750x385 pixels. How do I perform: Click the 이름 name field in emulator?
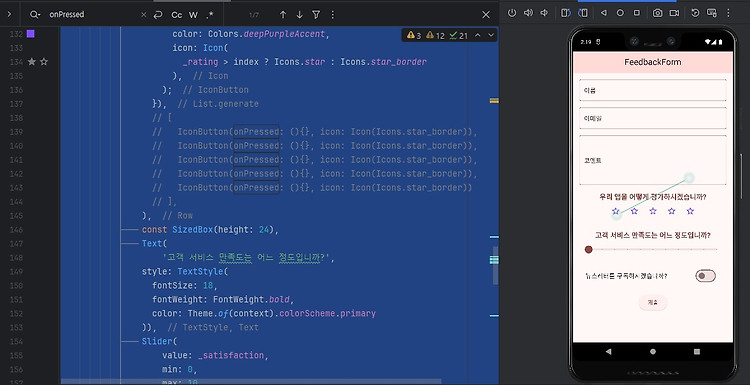652,90
